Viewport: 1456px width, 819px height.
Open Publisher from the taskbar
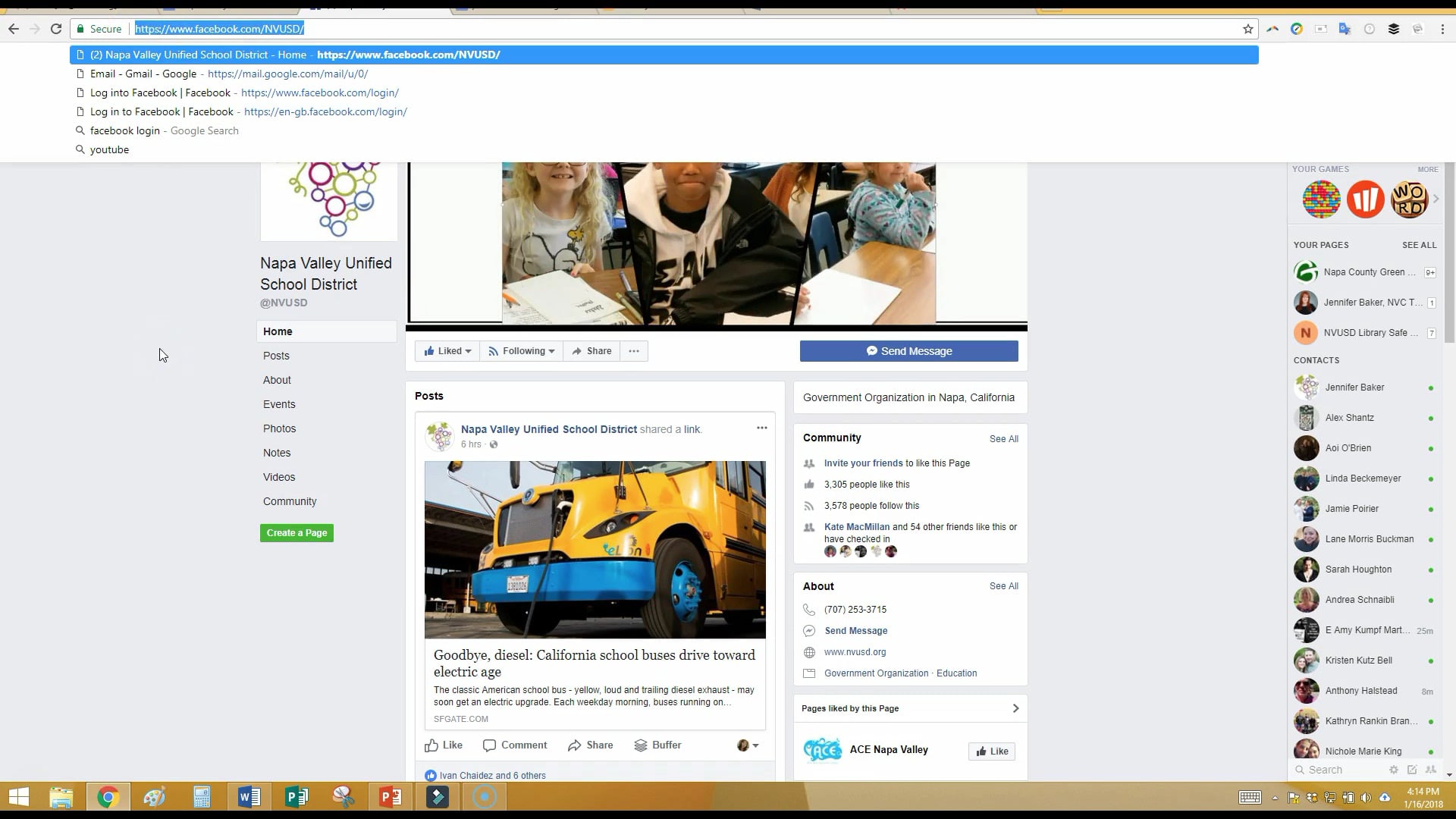(x=297, y=797)
